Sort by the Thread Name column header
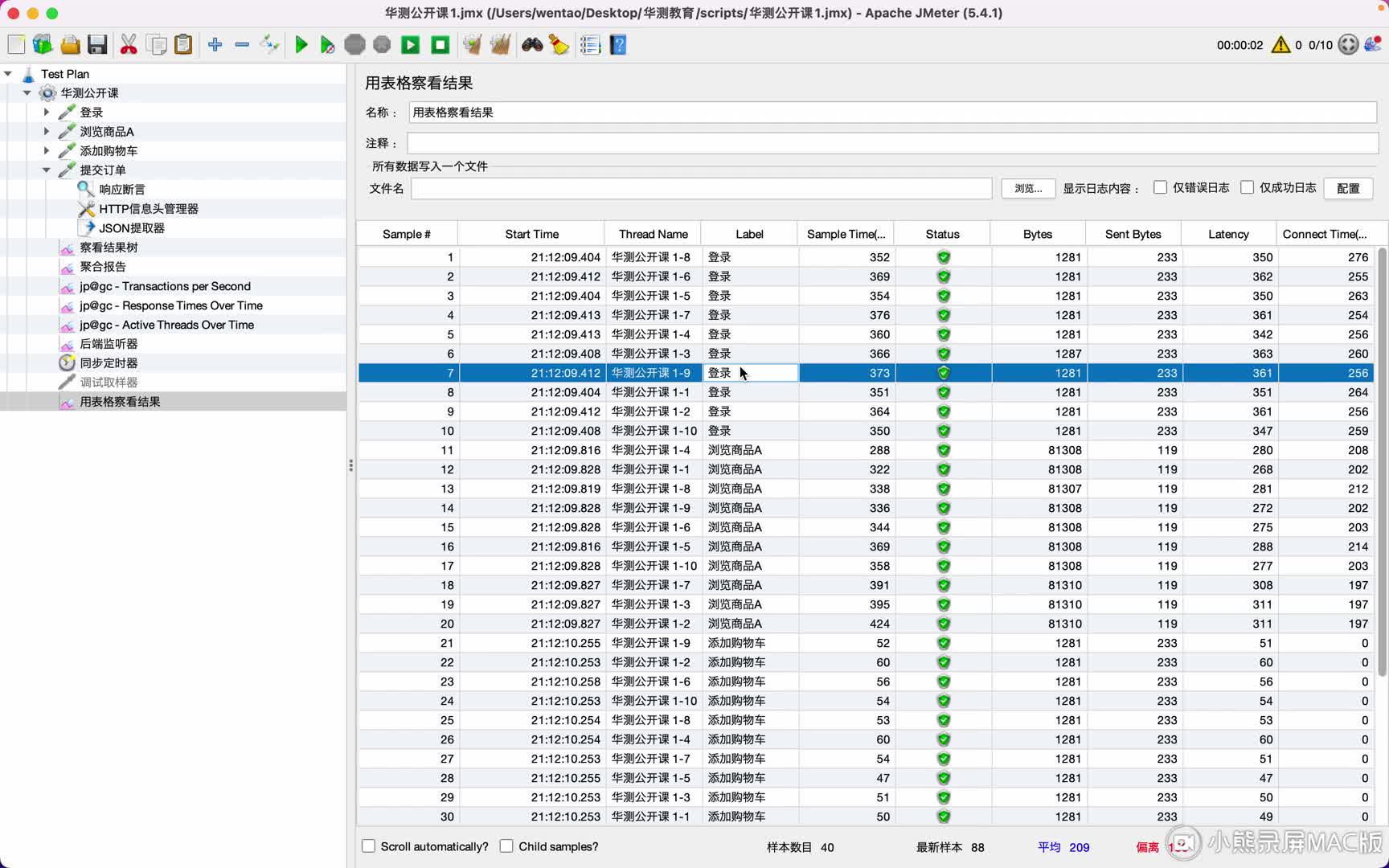The image size is (1389, 868). pyautogui.click(x=654, y=234)
